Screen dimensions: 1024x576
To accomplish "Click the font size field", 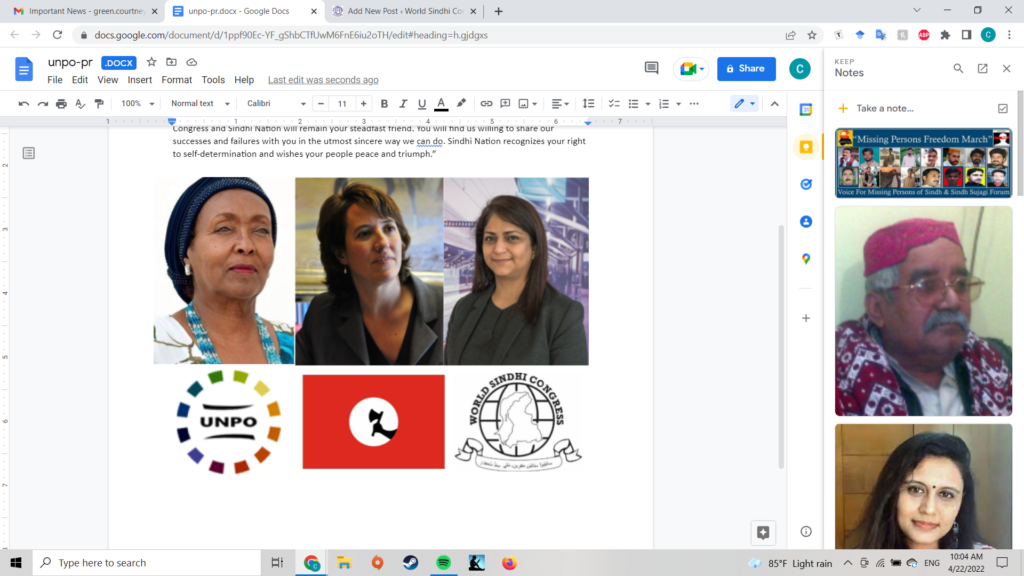I will (x=342, y=104).
